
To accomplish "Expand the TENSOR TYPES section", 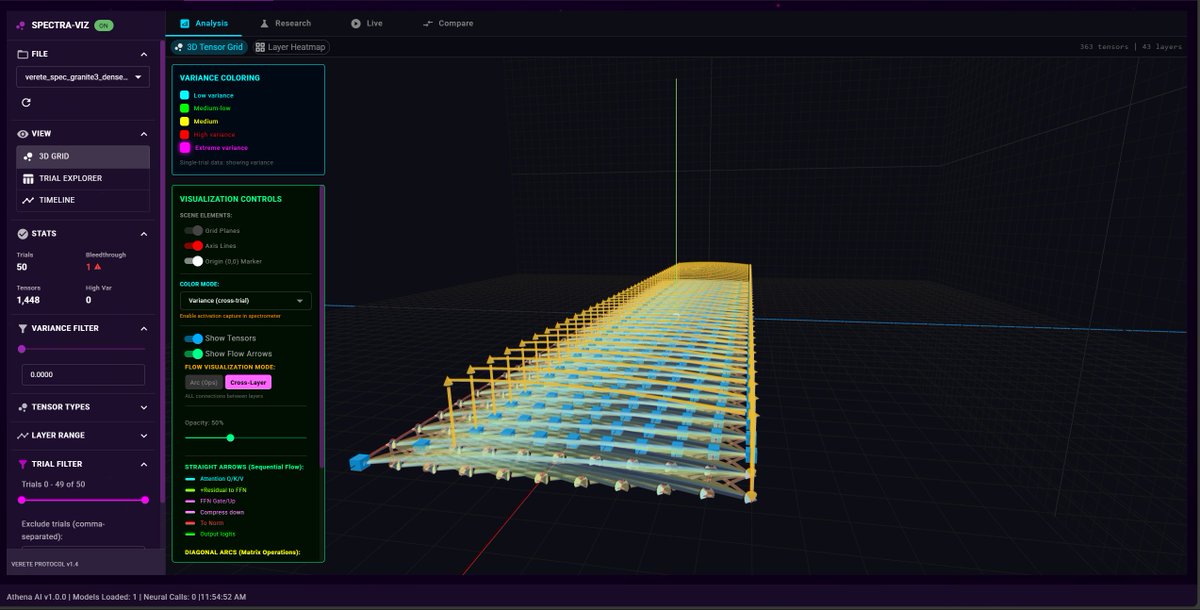I will (83, 407).
